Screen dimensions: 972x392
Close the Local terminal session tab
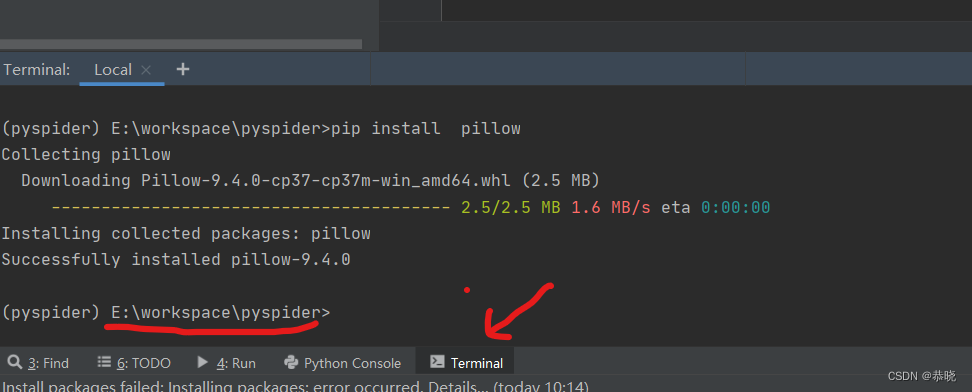tap(146, 70)
